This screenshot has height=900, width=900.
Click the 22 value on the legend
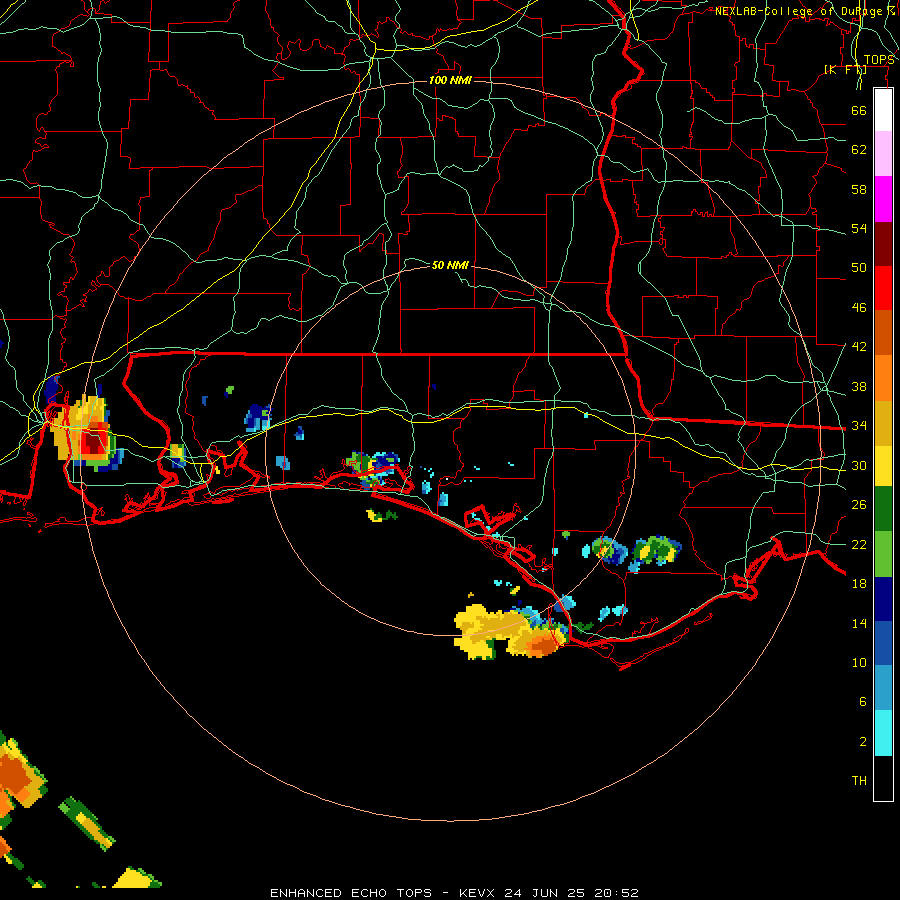(859, 544)
